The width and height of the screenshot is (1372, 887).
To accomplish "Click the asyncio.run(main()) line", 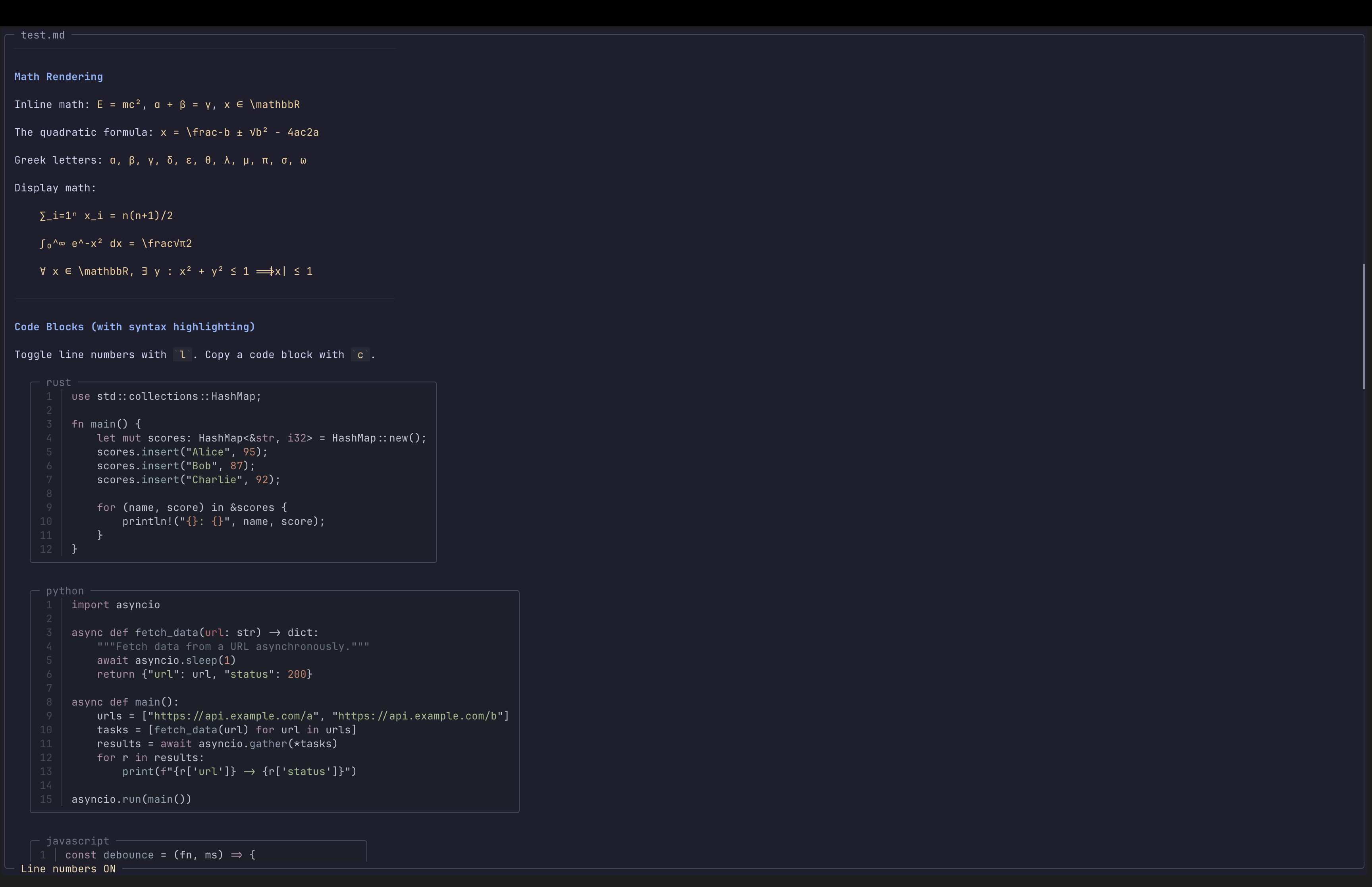I will click(132, 799).
